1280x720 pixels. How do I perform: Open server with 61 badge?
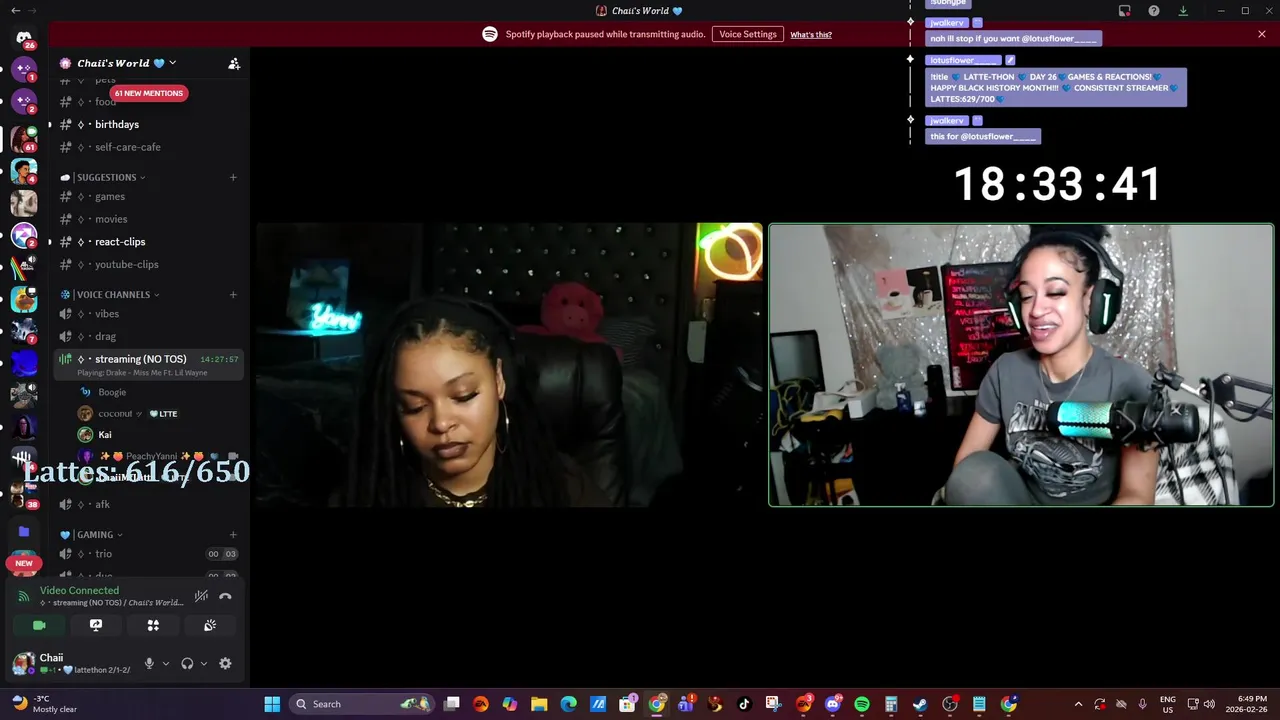24,138
